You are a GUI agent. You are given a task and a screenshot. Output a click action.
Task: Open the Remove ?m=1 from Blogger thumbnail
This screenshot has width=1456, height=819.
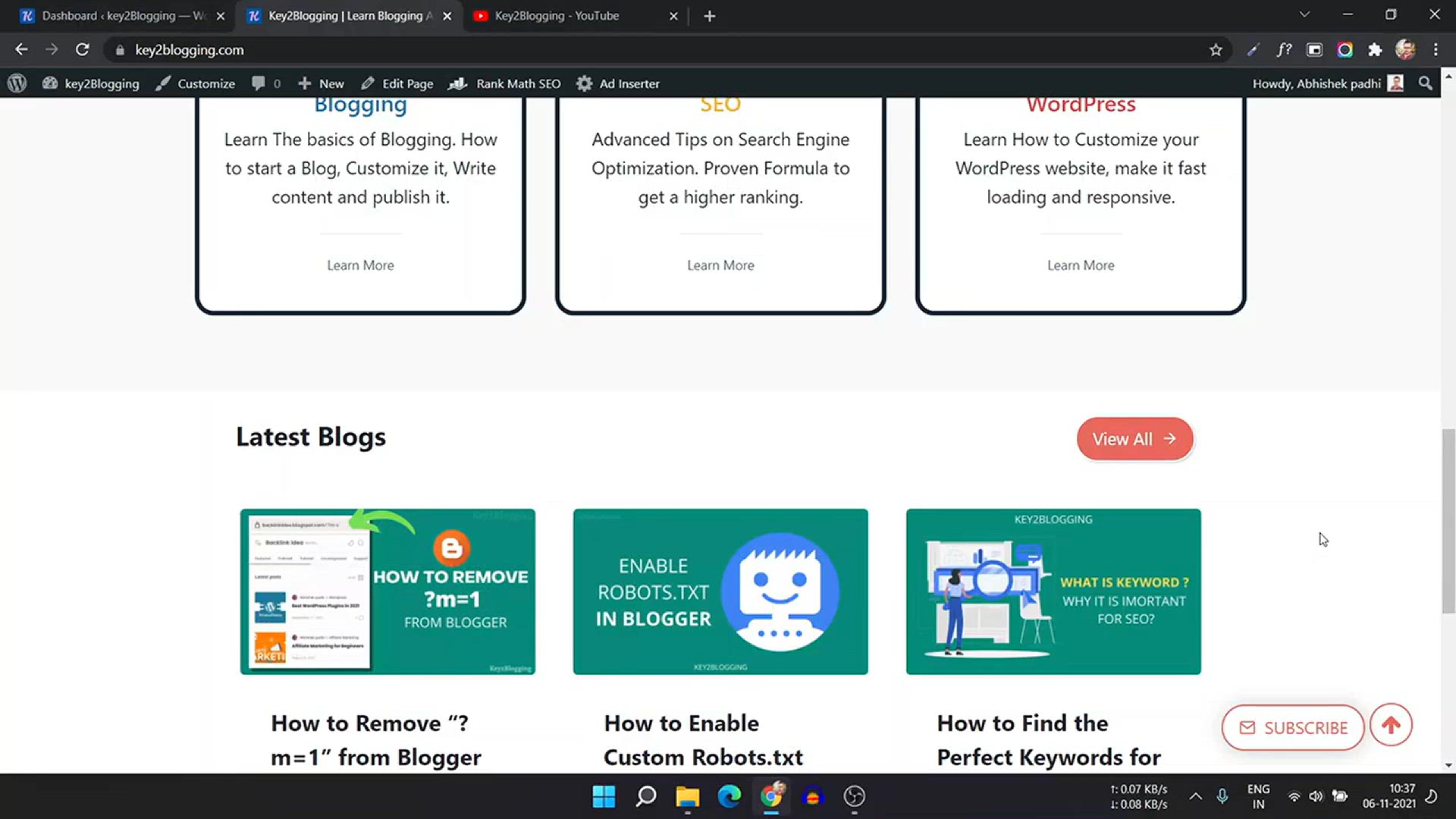(388, 591)
